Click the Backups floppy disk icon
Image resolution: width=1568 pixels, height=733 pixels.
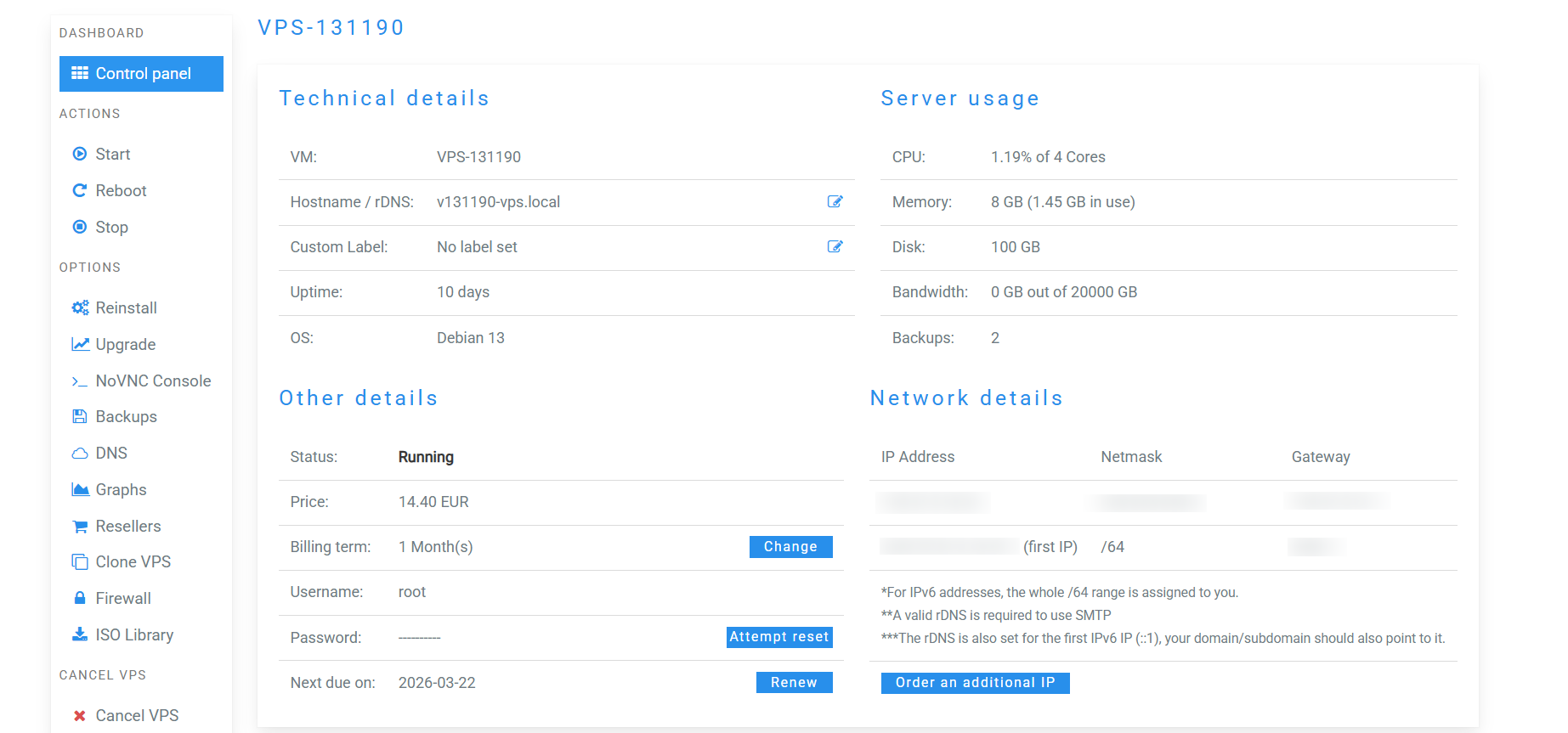(x=80, y=416)
